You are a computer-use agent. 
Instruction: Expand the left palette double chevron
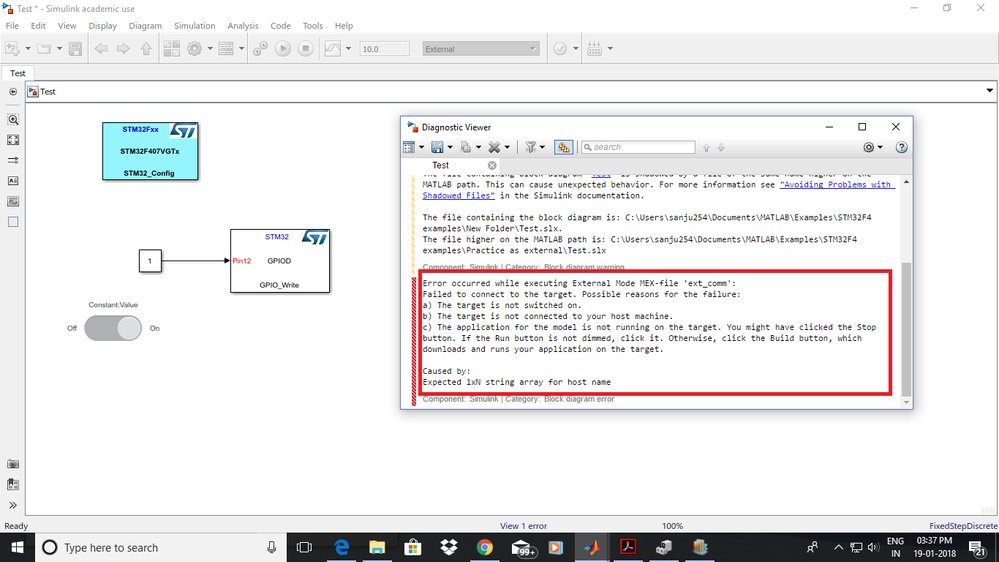coord(13,505)
